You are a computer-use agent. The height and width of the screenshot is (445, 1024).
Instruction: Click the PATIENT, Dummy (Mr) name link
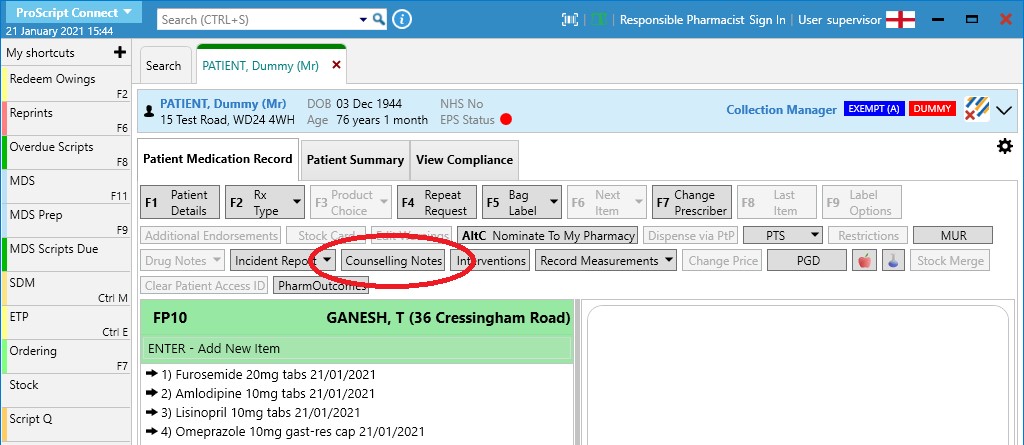coord(223,104)
